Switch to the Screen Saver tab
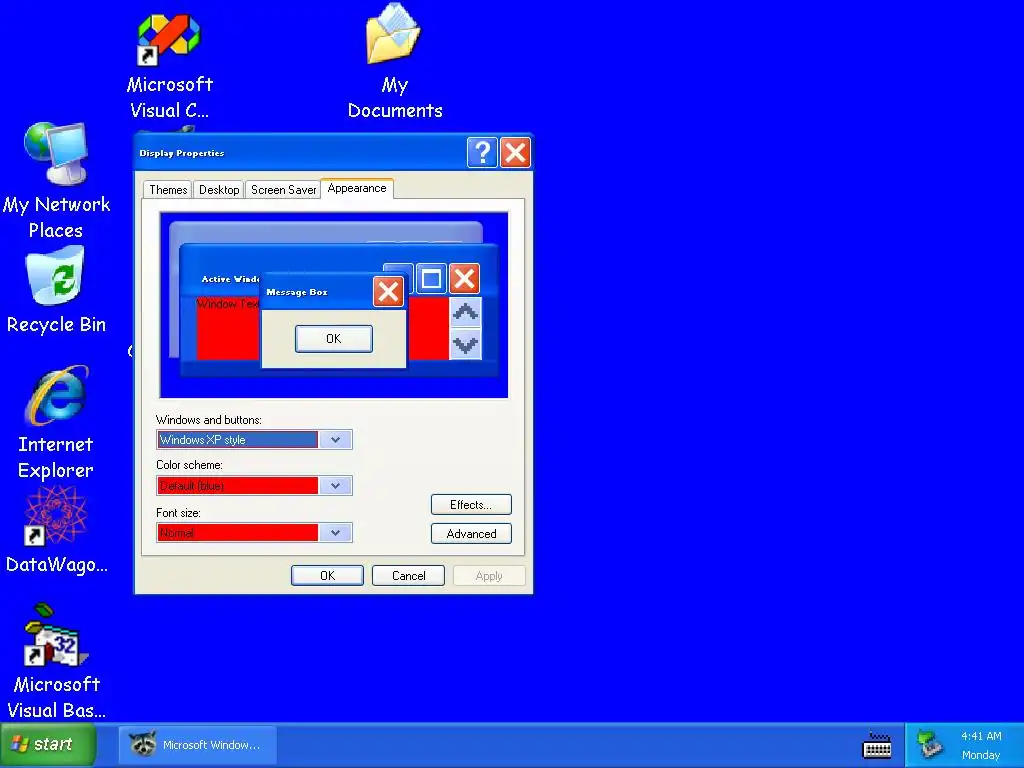Image resolution: width=1024 pixels, height=768 pixels. (x=283, y=190)
